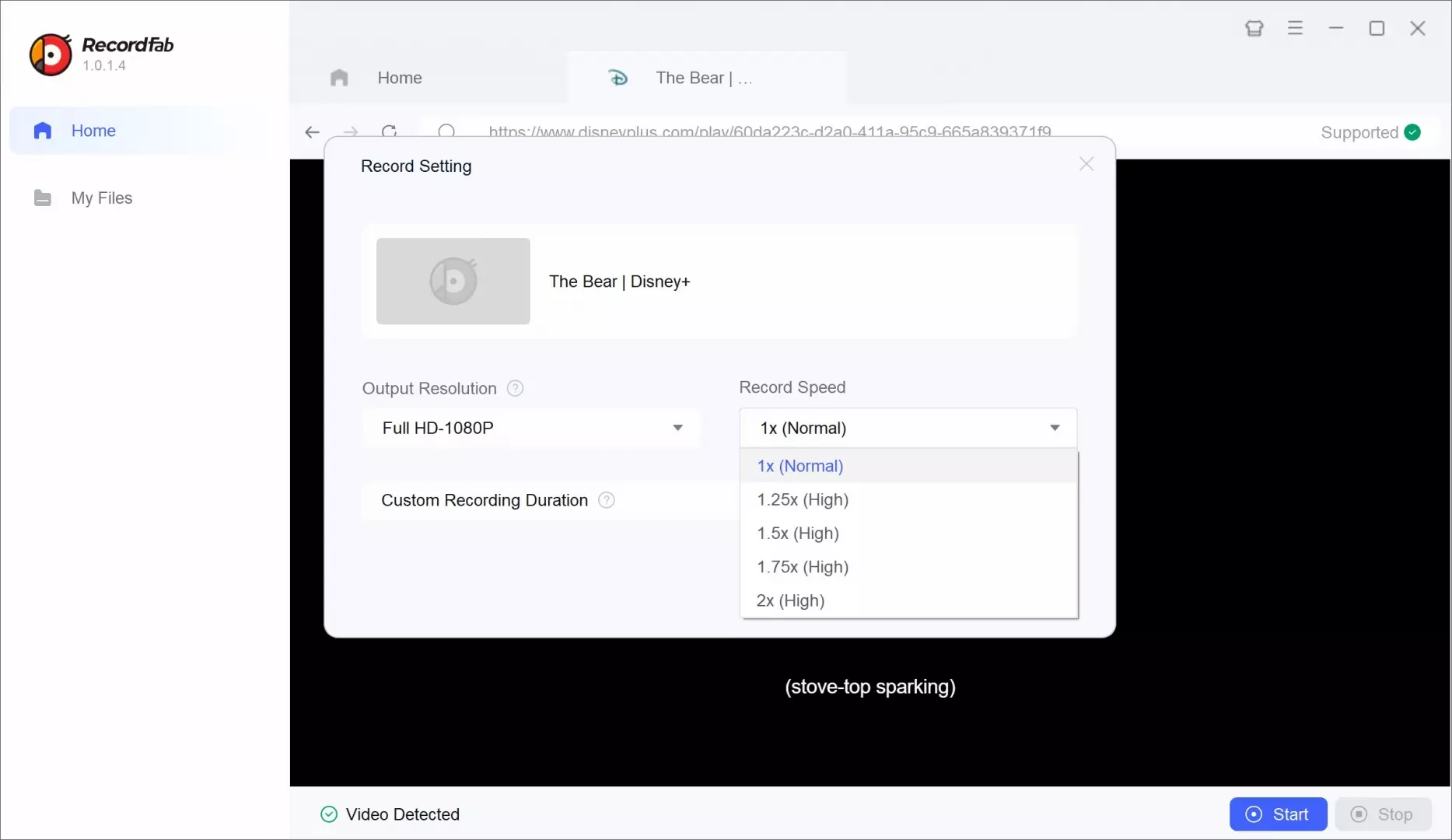
Task: Close the RecordFab window
Action: tap(1418, 29)
